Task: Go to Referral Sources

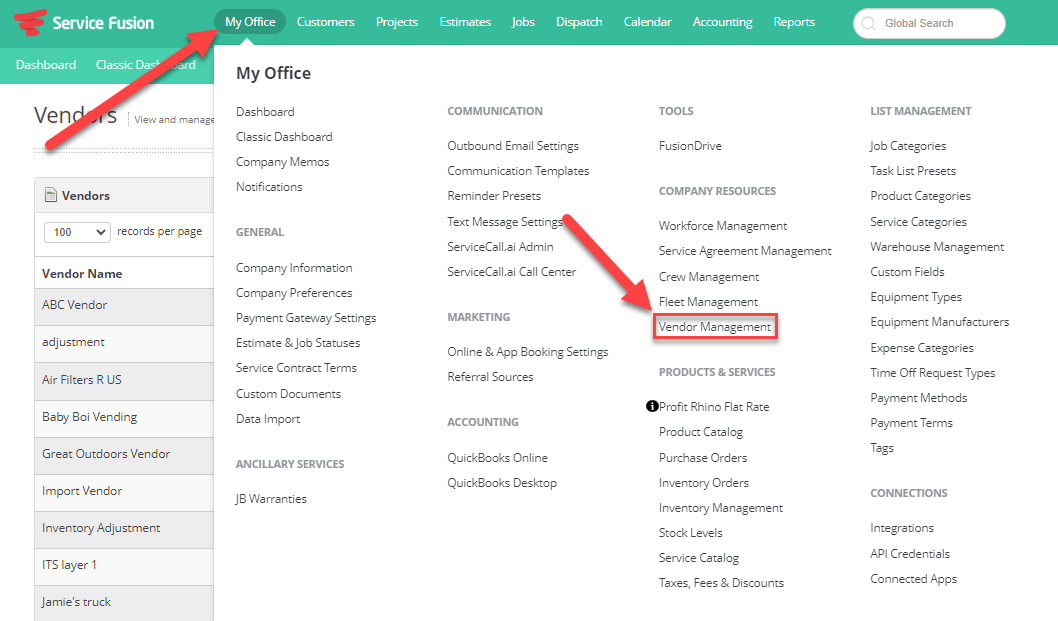Action: click(x=490, y=377)
